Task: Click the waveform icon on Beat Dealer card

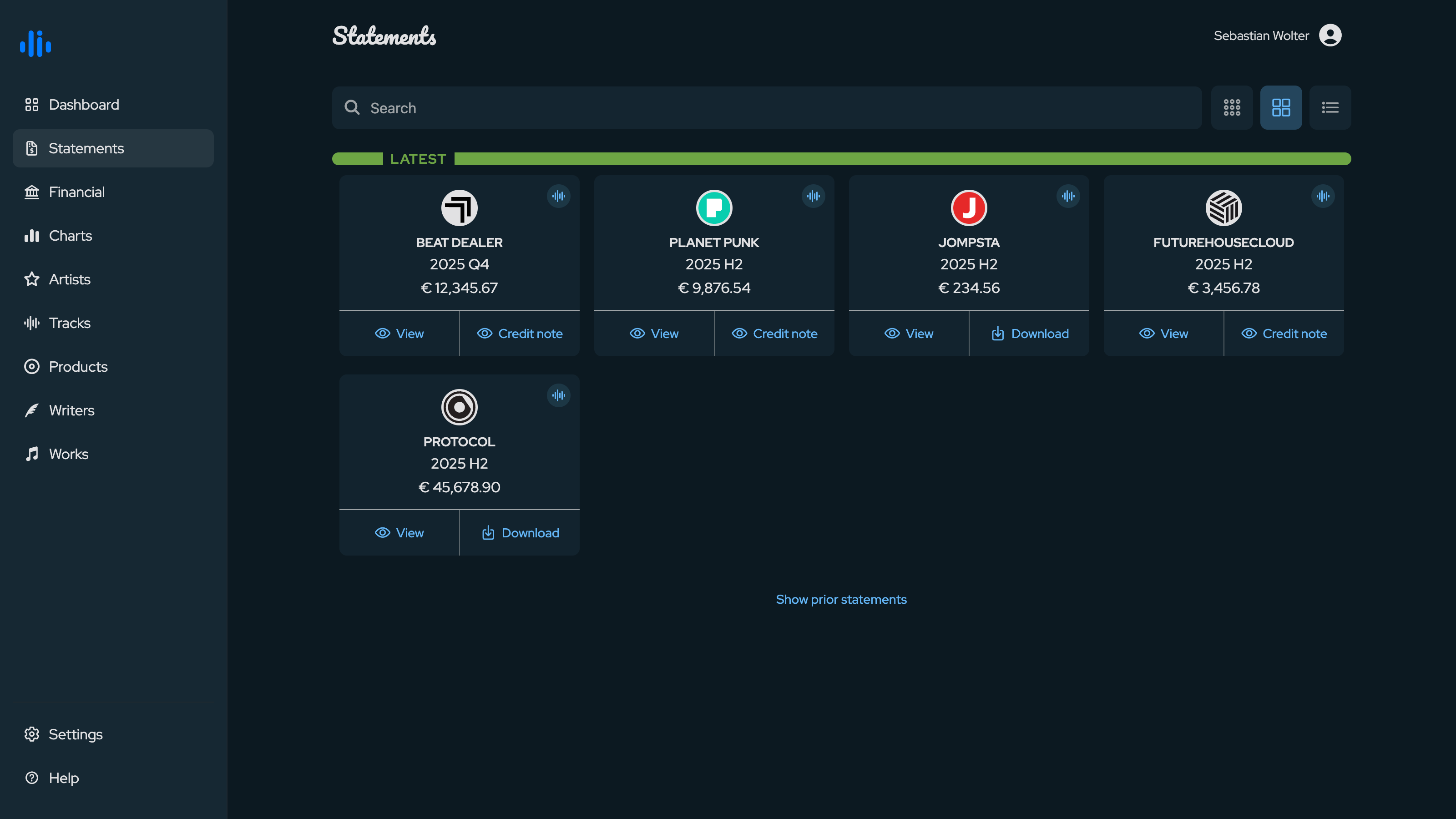Action: (558, 196)
